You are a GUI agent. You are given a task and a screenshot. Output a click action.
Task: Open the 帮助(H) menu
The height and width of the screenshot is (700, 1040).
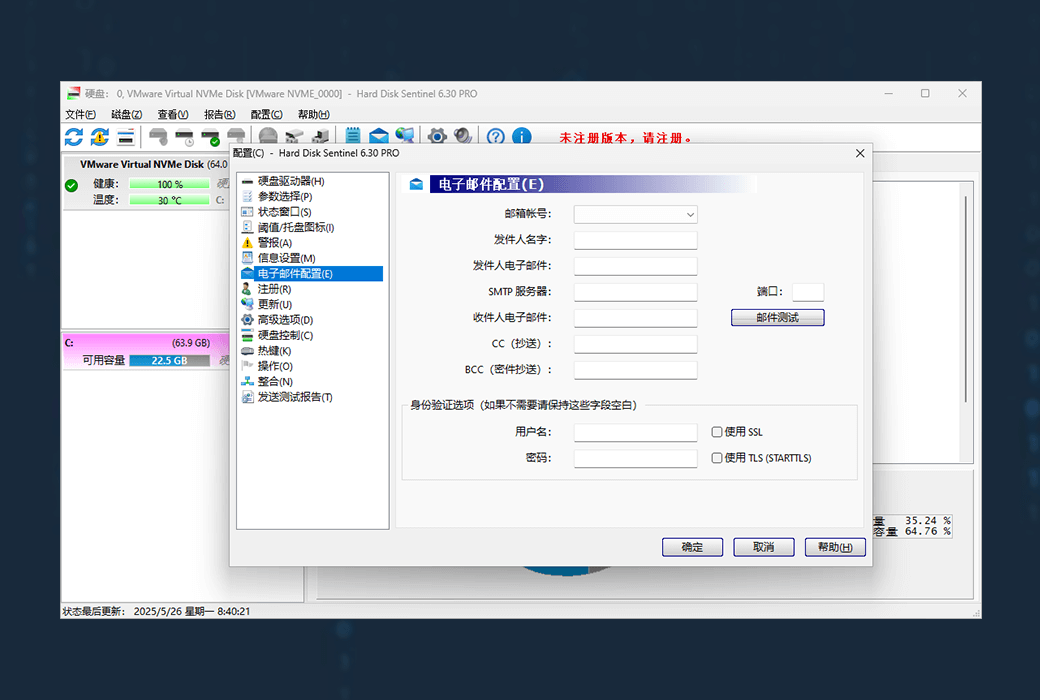coord(314,114)
